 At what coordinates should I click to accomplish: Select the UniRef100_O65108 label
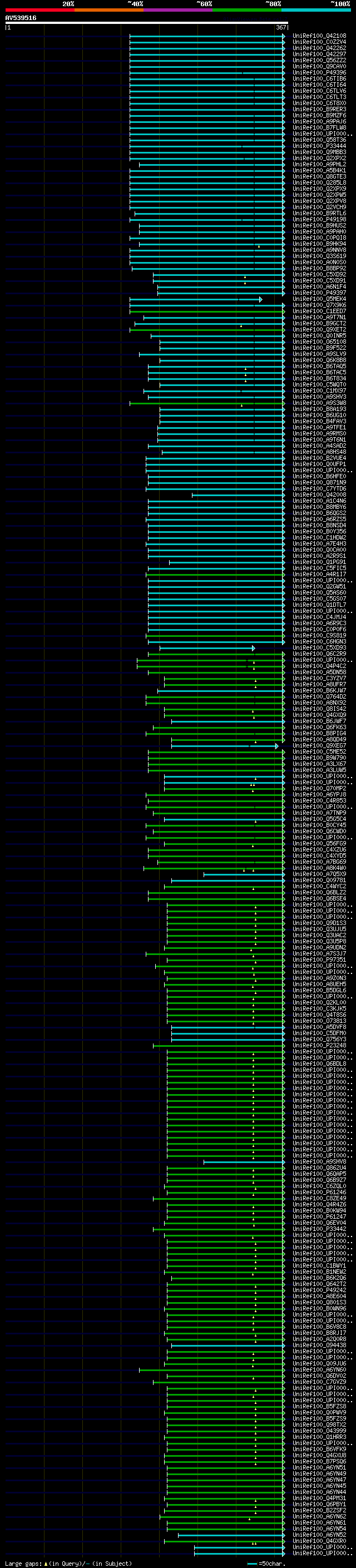click(319, 342)
